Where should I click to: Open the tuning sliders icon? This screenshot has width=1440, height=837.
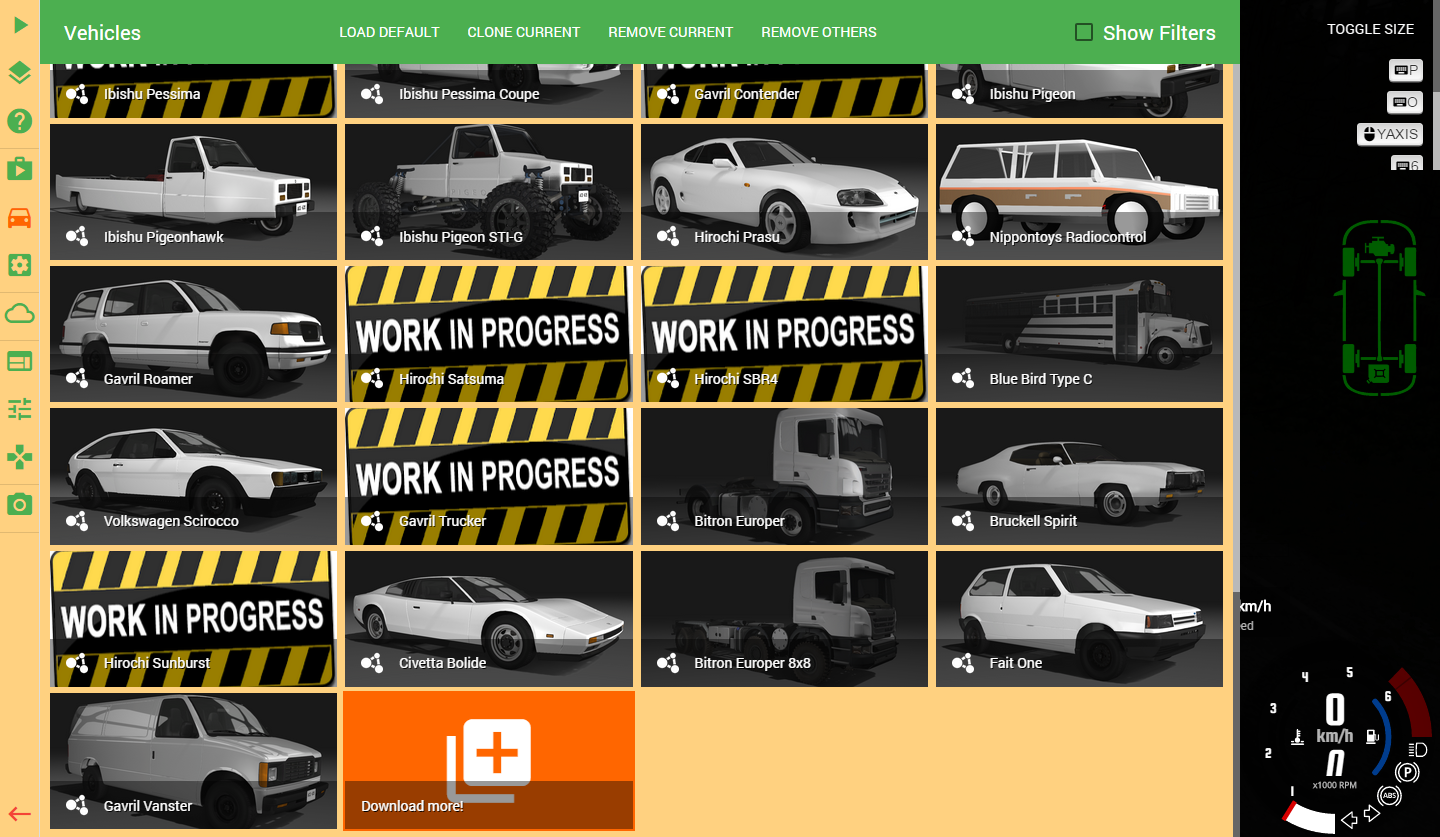20,409
